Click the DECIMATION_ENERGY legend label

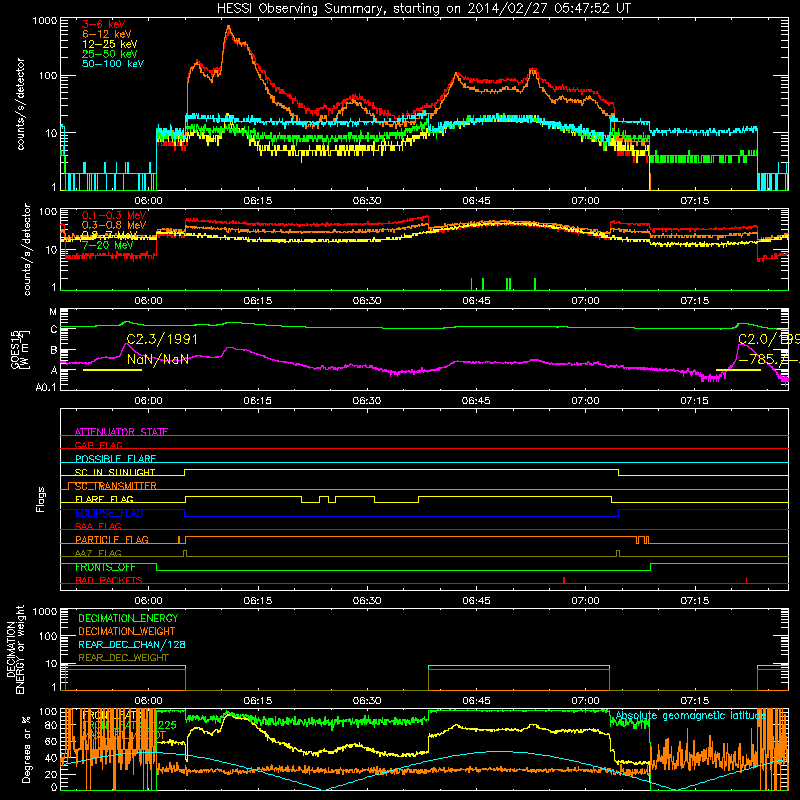coord(128,618)
